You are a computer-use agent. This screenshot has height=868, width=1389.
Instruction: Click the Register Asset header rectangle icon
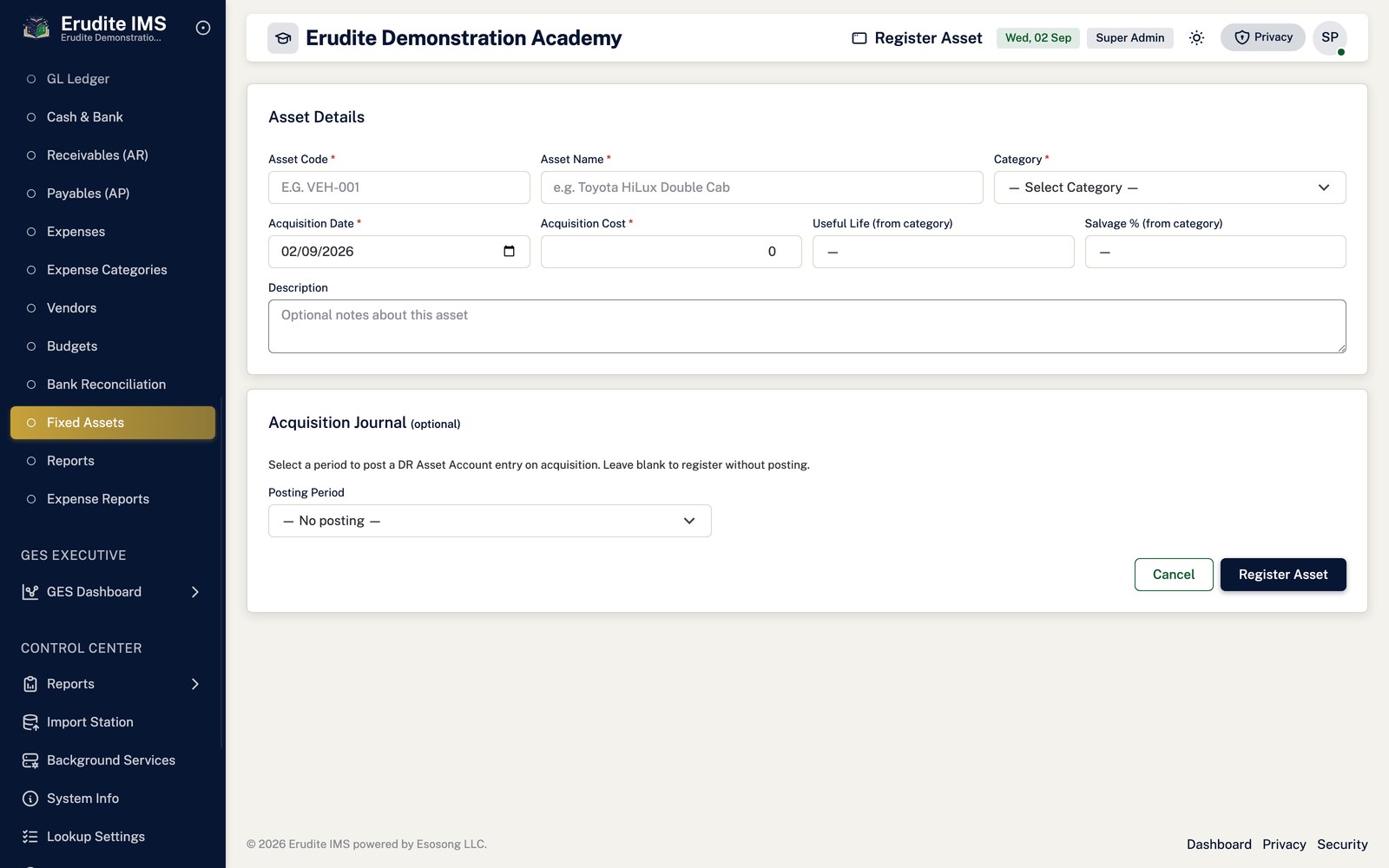pyautogui.click(x=859, y=38)
